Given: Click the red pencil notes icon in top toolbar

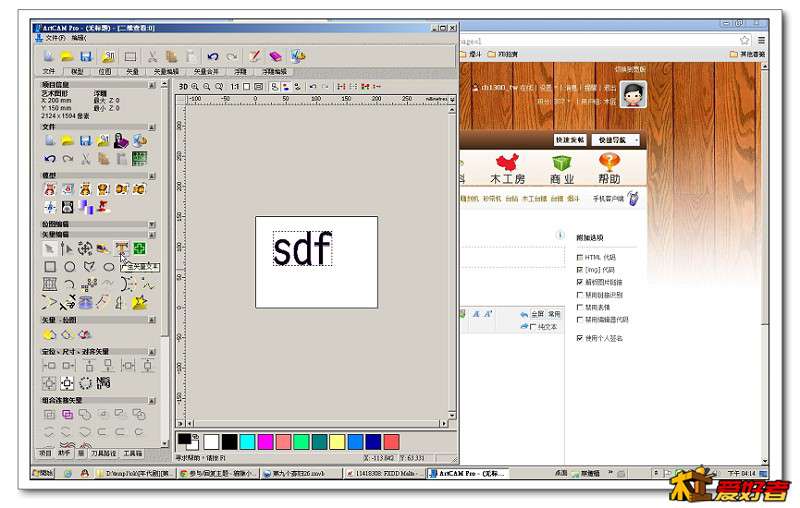Looking at the screenshot, I should [x=255, y=56].
